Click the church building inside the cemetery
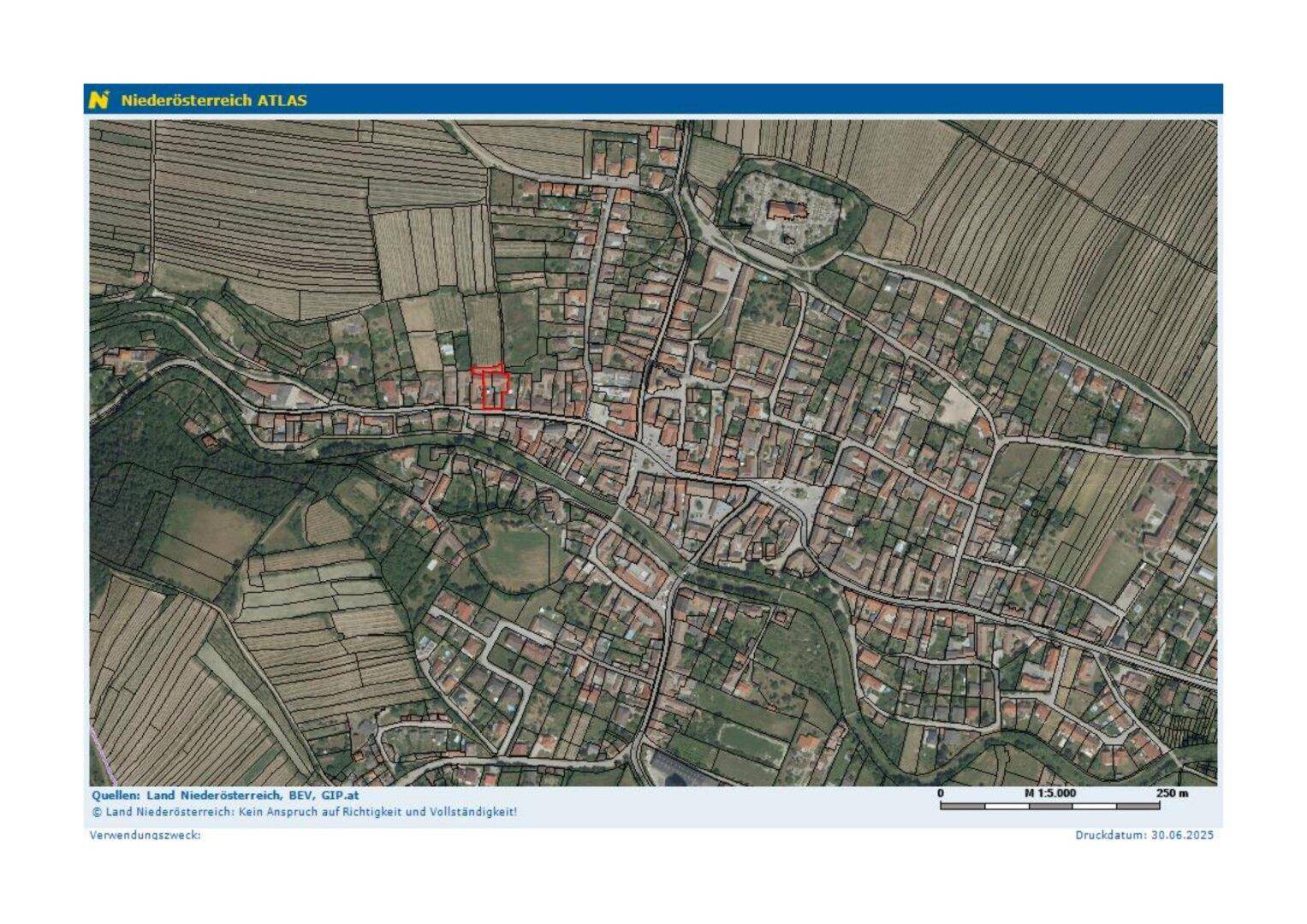This screenshot has height=924, width=1307. pos(787,211)
